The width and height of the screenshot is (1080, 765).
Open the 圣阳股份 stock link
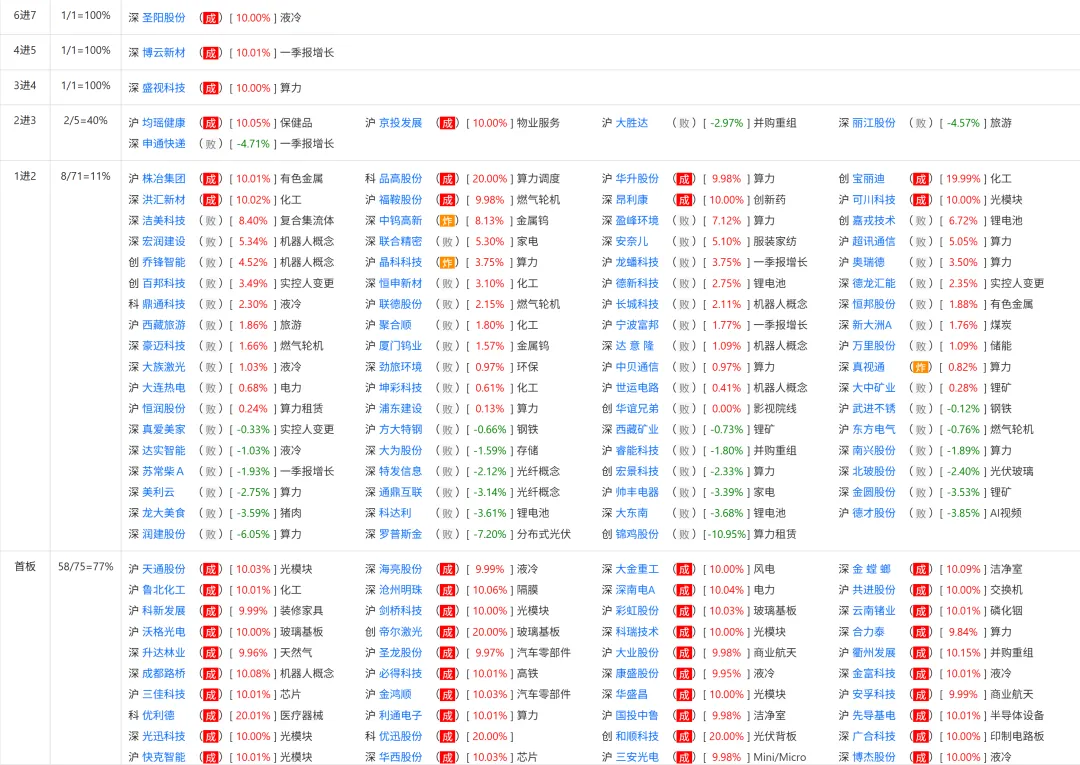[164, 18]
